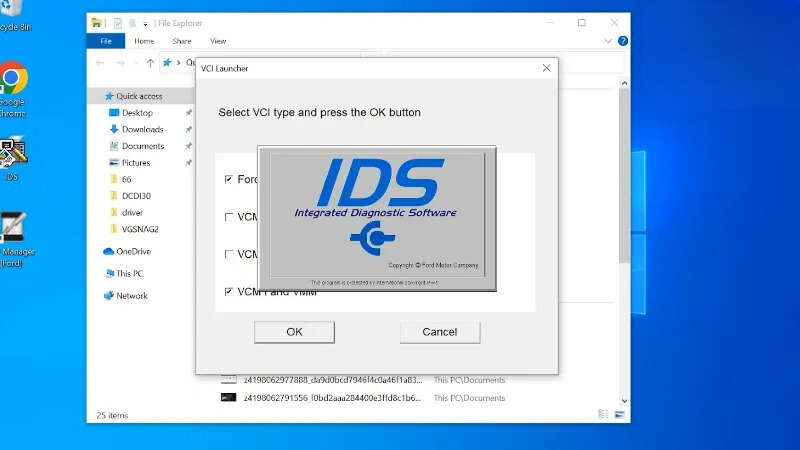This screenshot has height=450, width=800.
Task: Switch to the View ribbon tab
Action: 218,41
